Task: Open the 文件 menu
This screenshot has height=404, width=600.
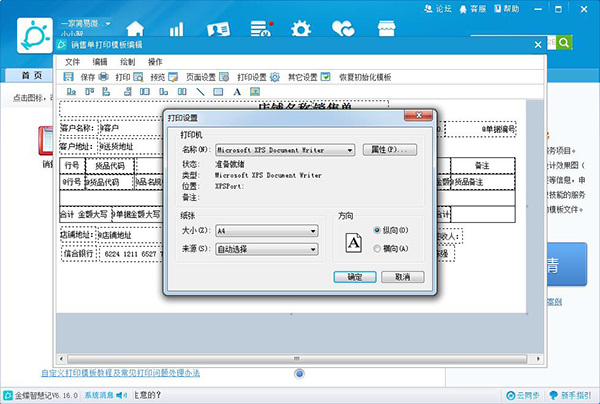Action: (x=72, y=61)
